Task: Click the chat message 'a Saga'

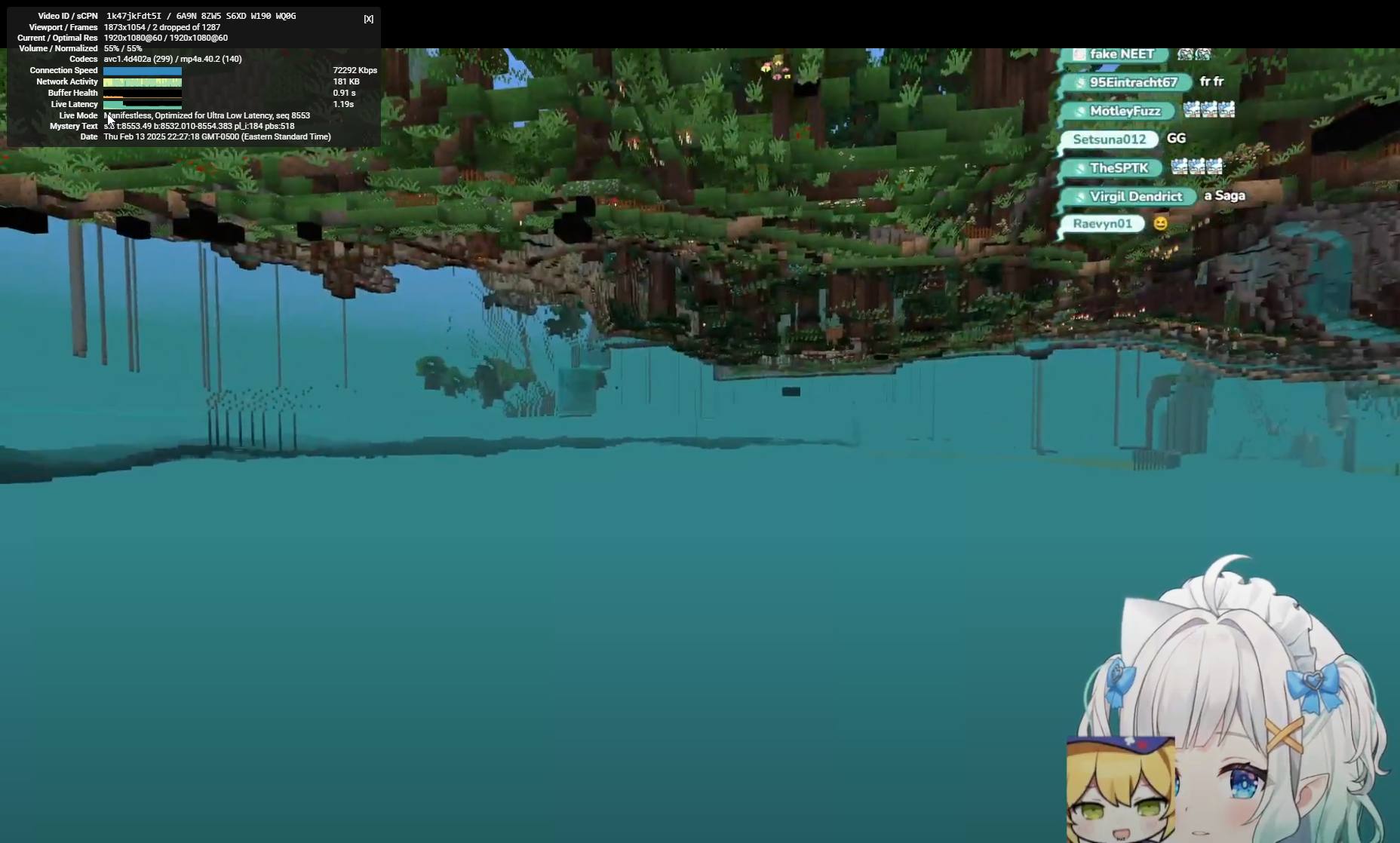Action: pyautogui.click(x=1224, y=195)
